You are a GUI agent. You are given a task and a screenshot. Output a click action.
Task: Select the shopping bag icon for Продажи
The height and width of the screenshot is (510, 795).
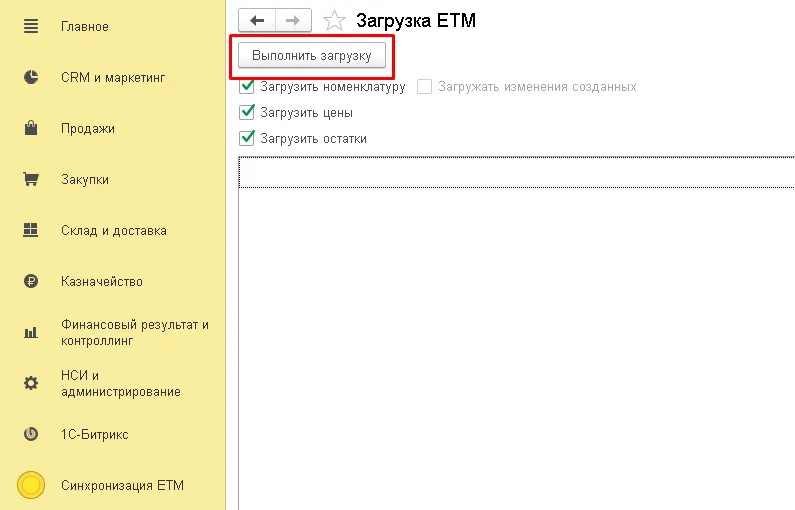[30, 128]
